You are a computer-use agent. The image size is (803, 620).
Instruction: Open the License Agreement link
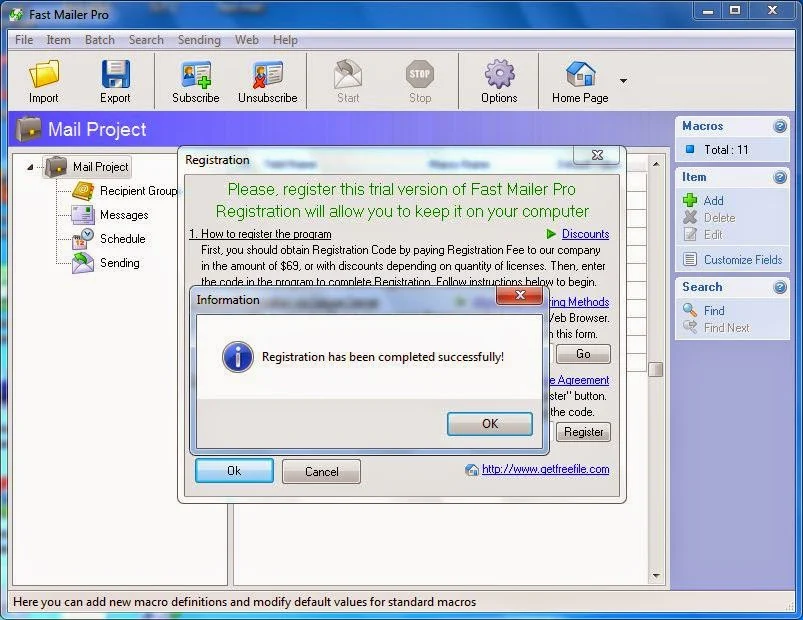[x=579, y=380]
